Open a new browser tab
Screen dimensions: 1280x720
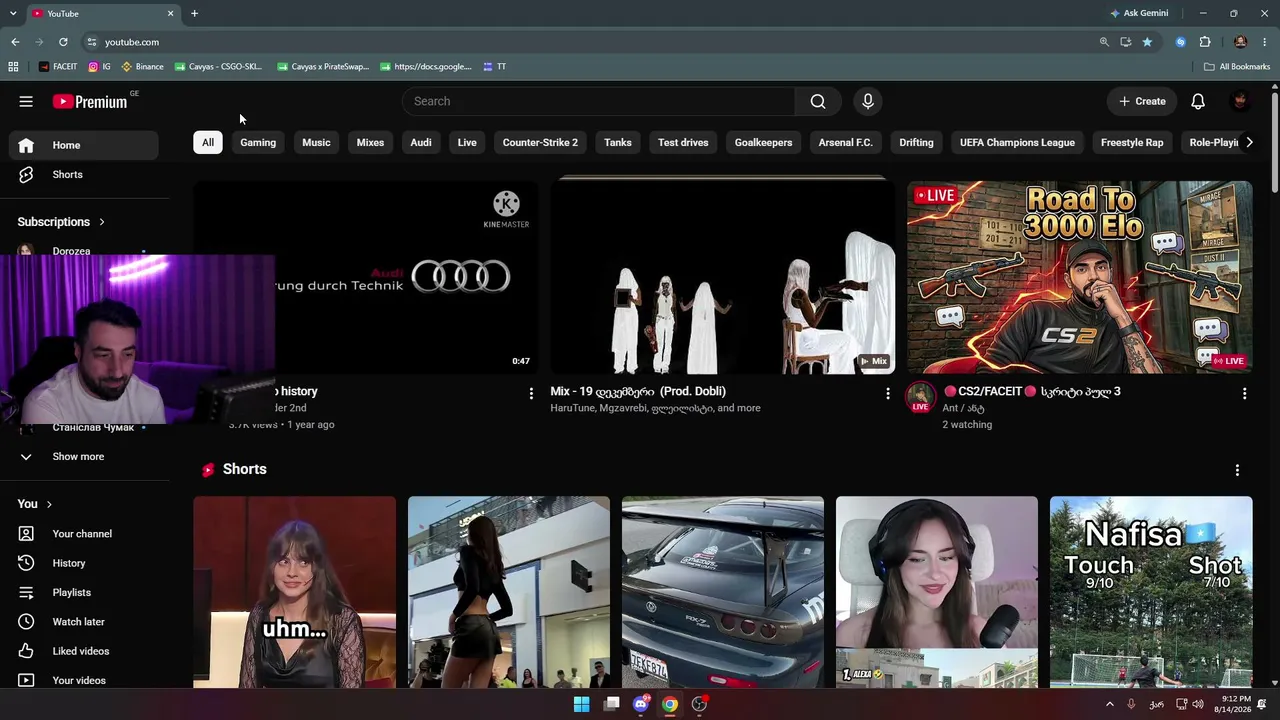(194, 13)
